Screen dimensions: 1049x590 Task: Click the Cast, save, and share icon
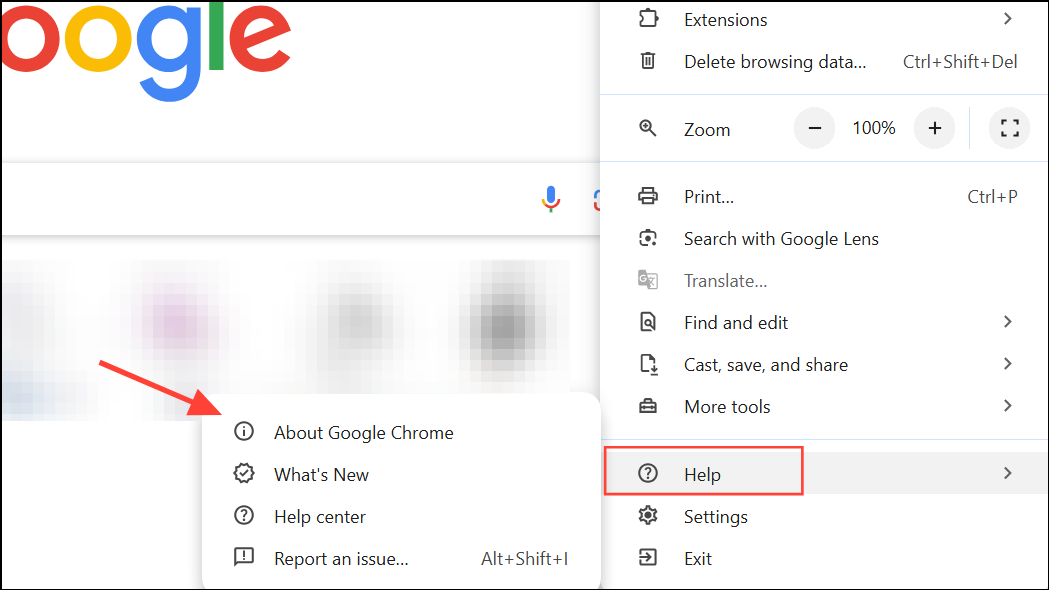click(649, 365)
